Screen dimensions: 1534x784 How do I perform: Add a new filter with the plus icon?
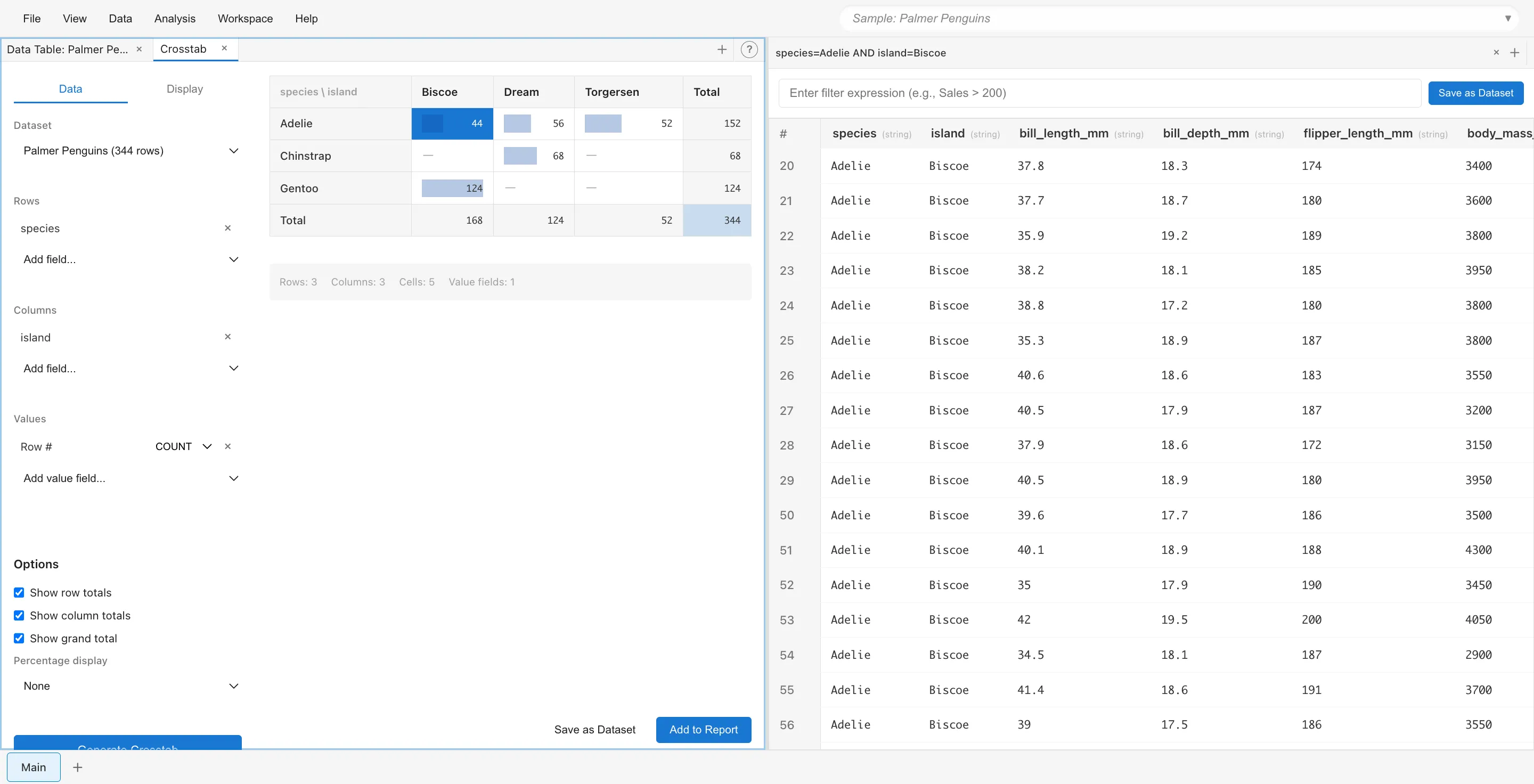[1515, 52]
